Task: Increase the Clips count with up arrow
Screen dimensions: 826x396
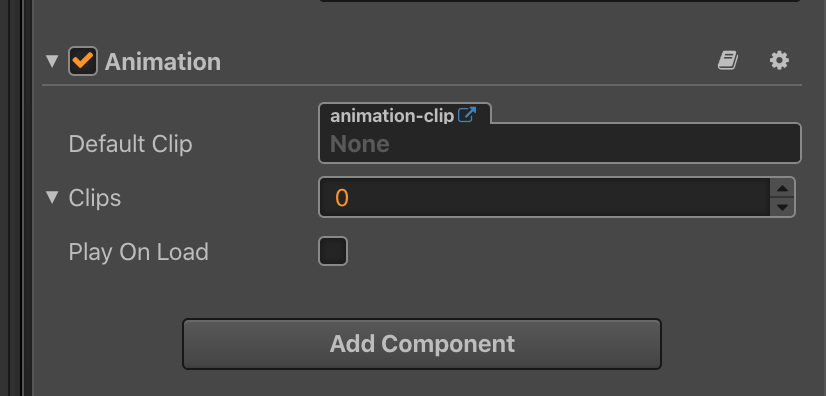Action: click(782, 188)
